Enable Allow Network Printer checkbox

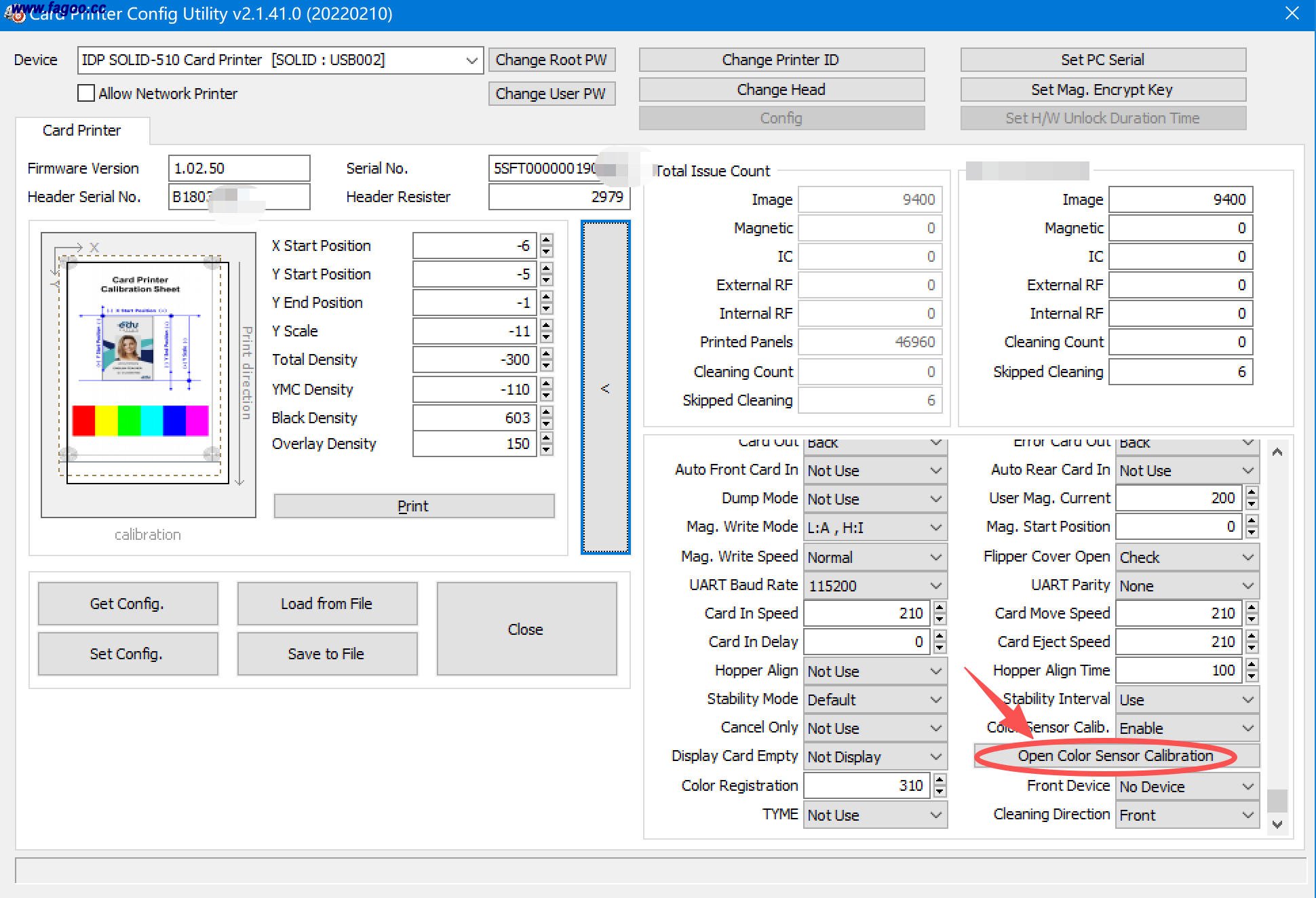[x=86, y=93]
